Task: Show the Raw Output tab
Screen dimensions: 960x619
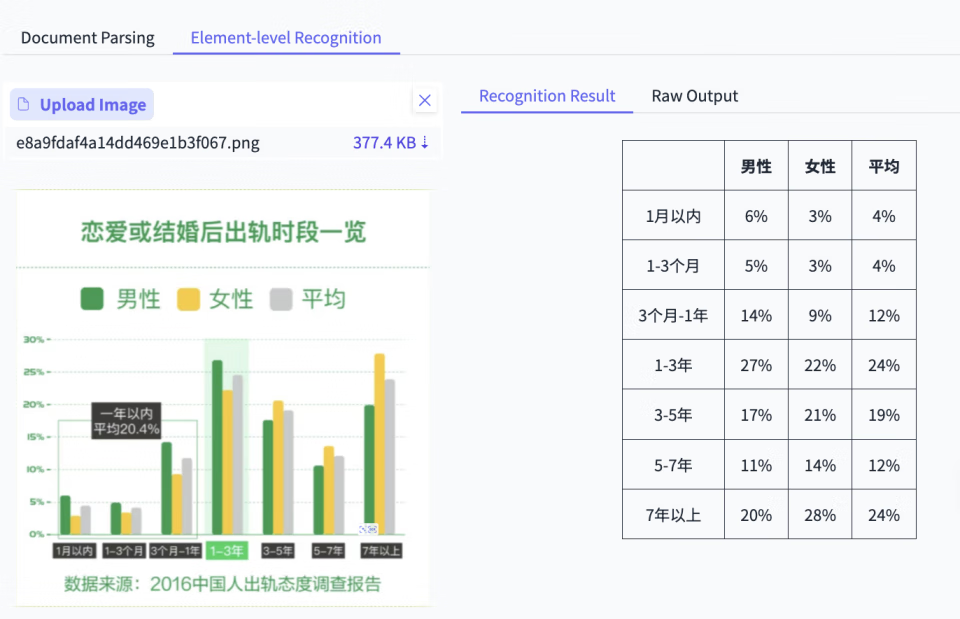Action: 694,96
